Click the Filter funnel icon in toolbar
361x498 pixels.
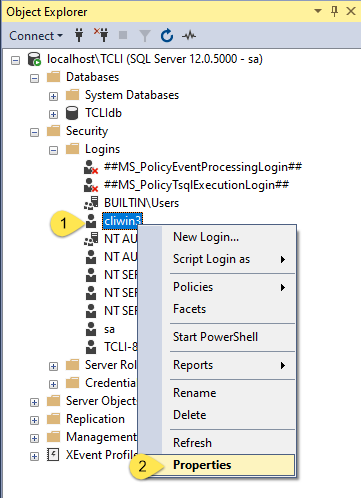tap(145, 35)
